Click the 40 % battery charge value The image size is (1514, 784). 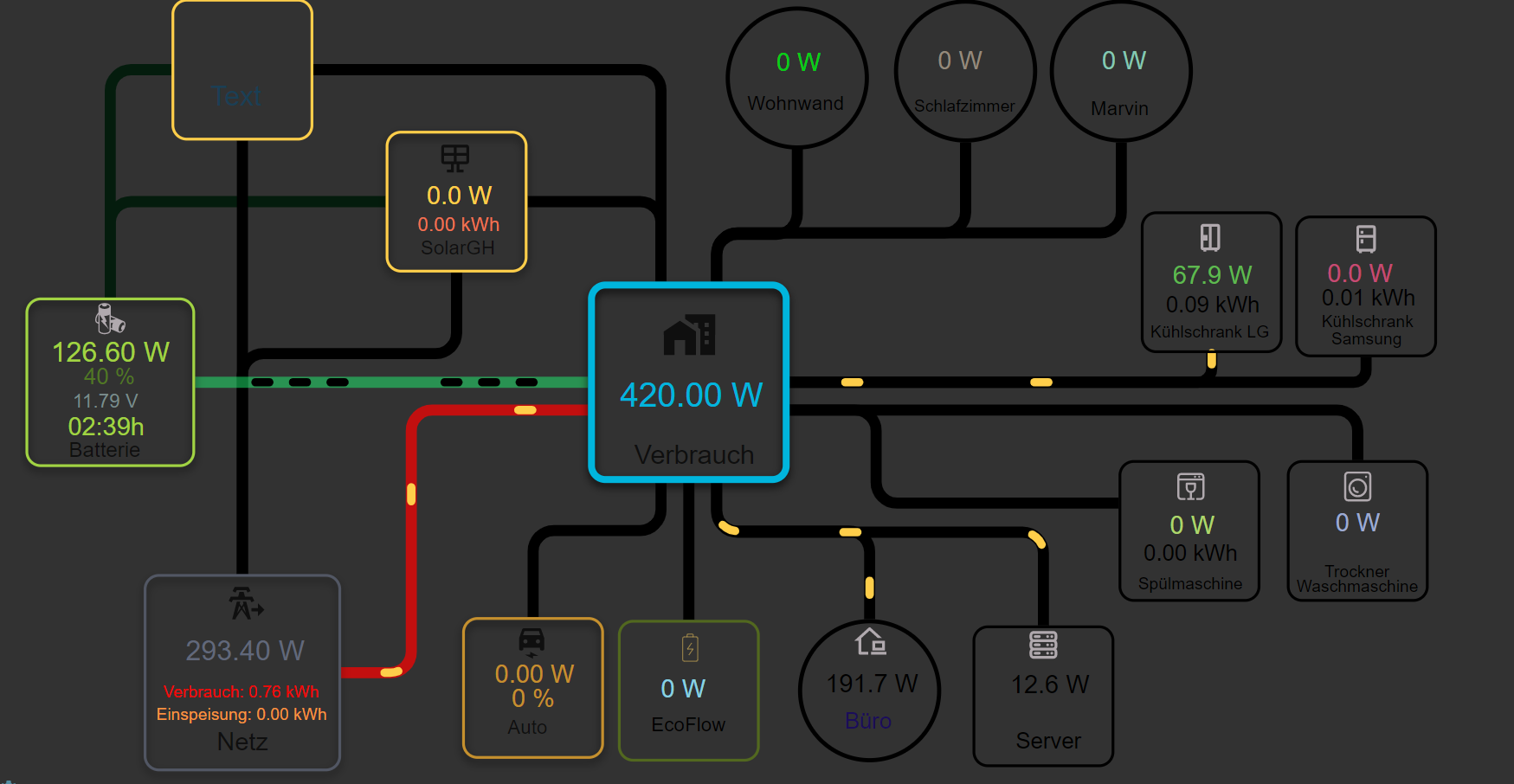pos(109,376)
